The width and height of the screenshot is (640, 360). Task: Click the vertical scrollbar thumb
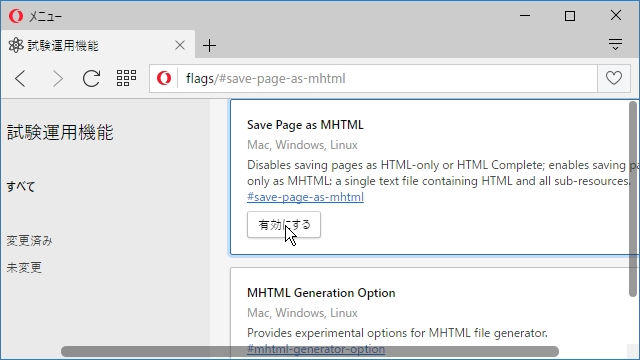pyautogui.click(x=633, y=199)
